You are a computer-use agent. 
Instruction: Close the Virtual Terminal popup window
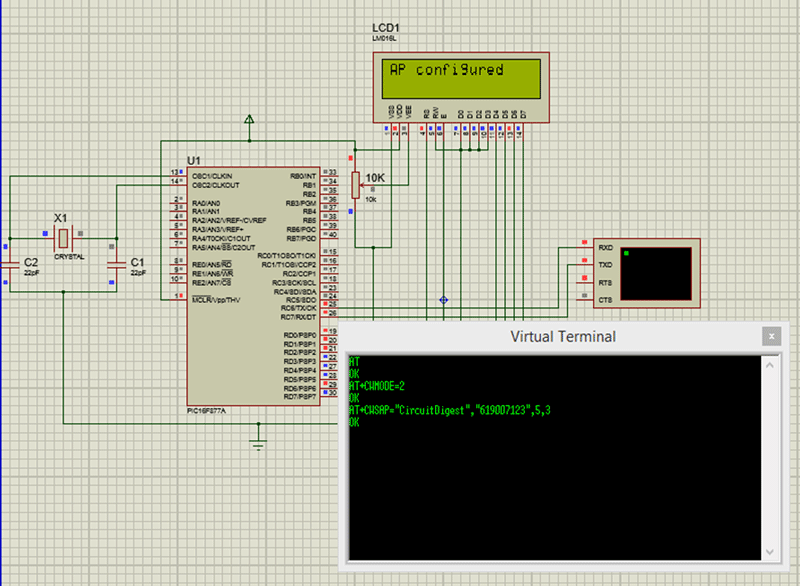(771, 336)
